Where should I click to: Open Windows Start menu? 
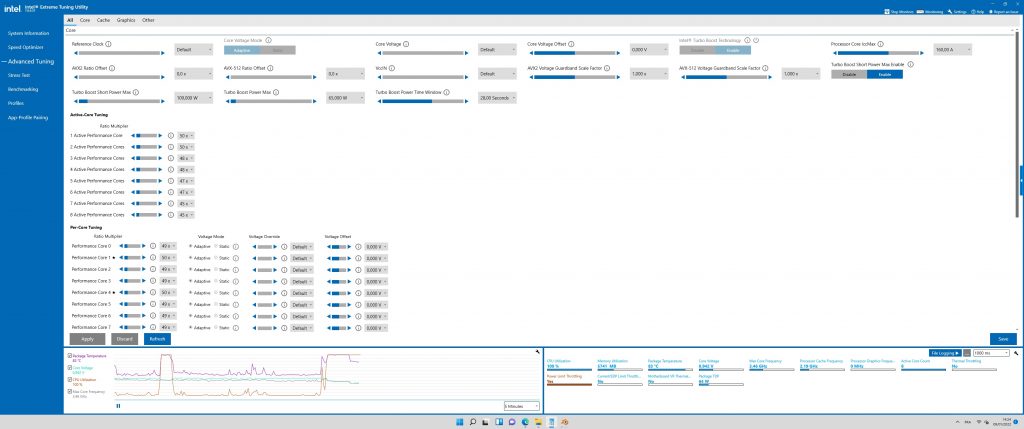(x=460, y=422)
